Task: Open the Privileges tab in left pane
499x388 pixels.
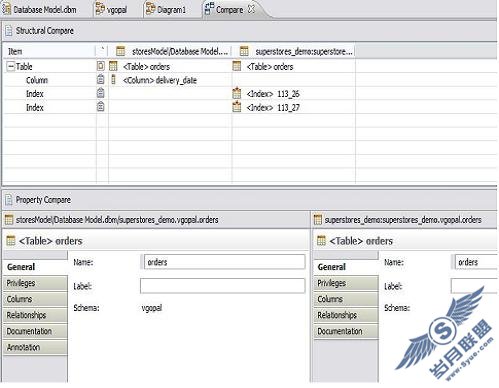Action: tap(35, 283)
